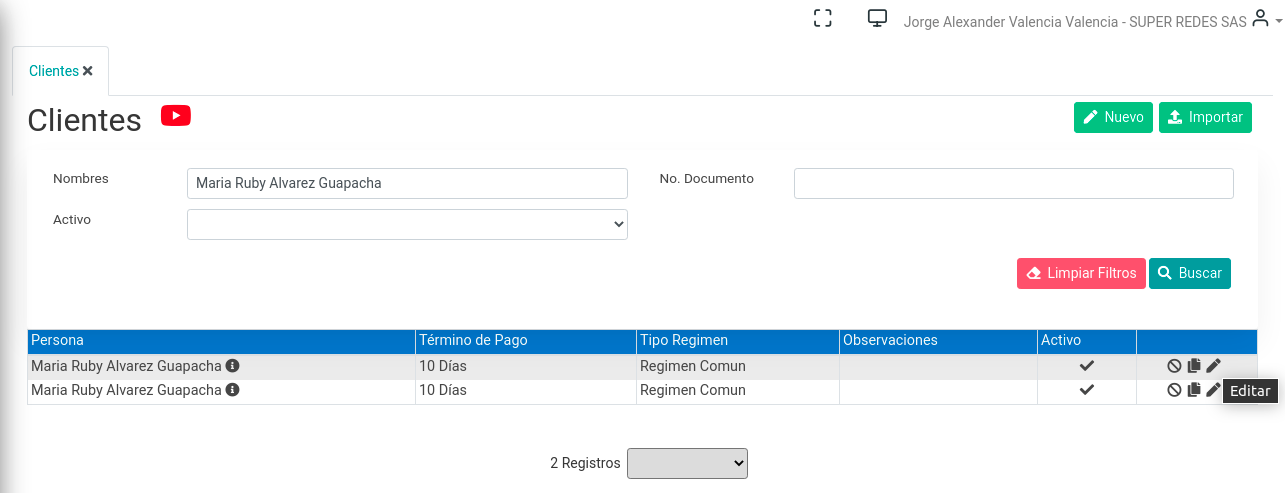Click first row 10 Días cell
This screenshot has width=1285, height=493.
[x=526, y=366]
